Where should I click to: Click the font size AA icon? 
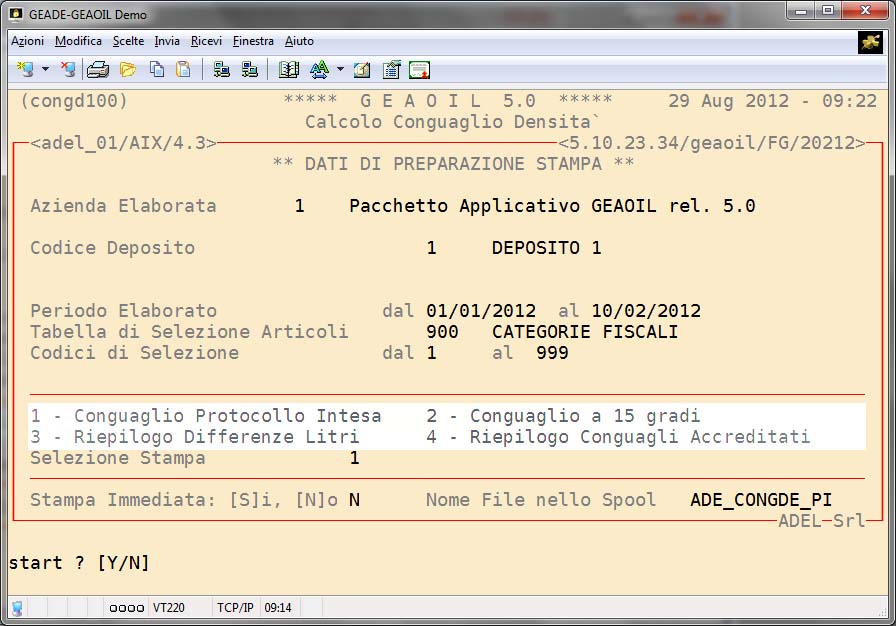click(x=319, y=70)
